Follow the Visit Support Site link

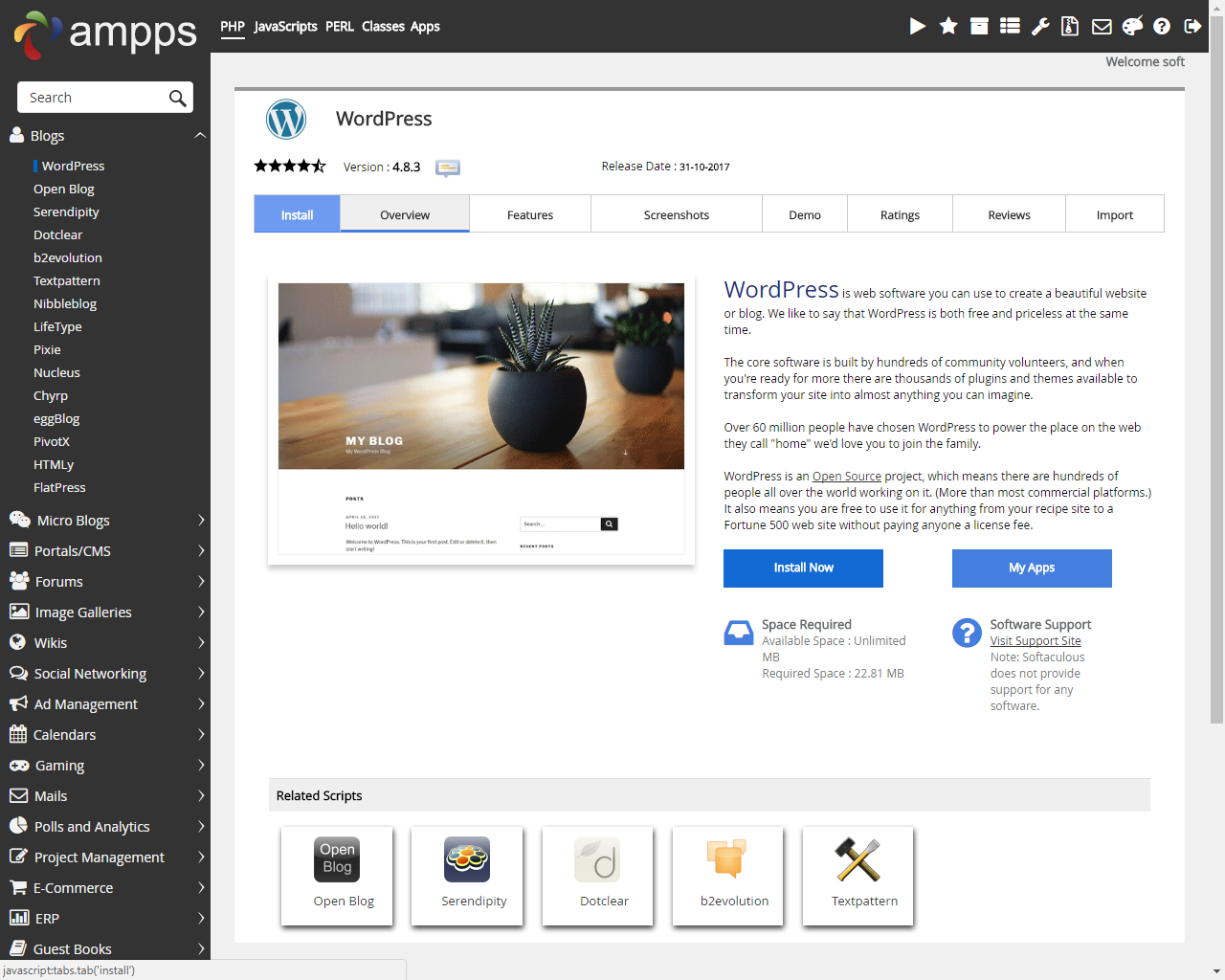(x=1036, y=640)
